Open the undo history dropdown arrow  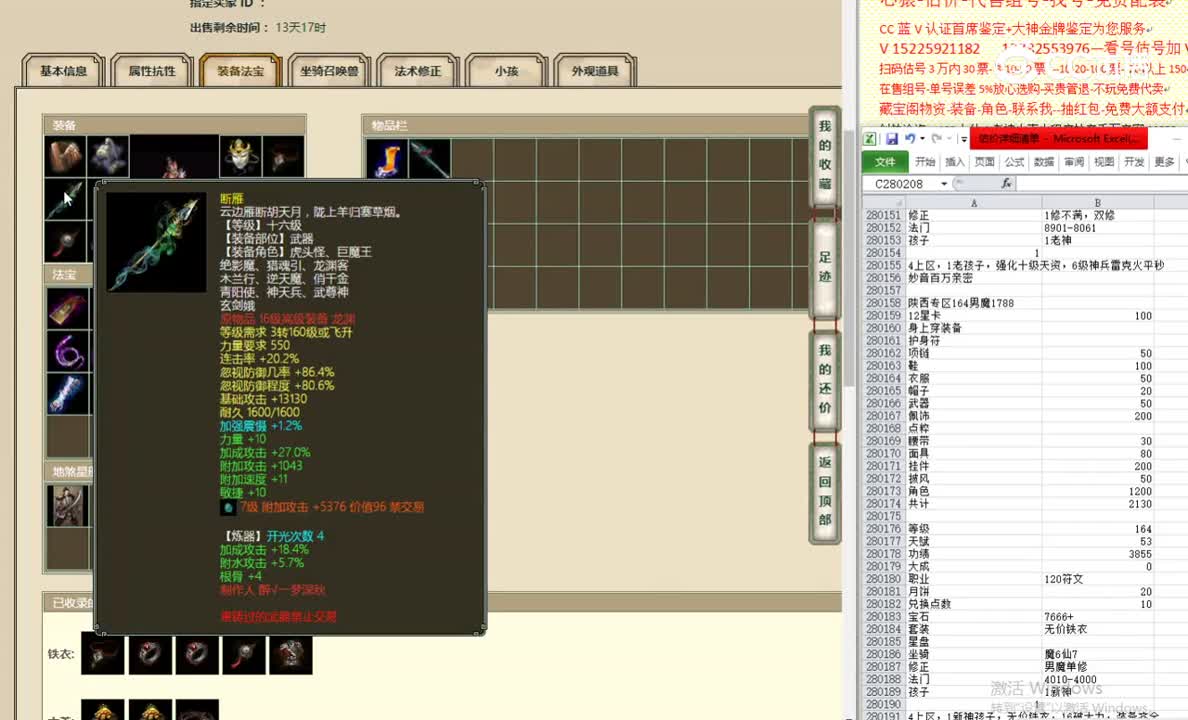click(x=922, y=139)
